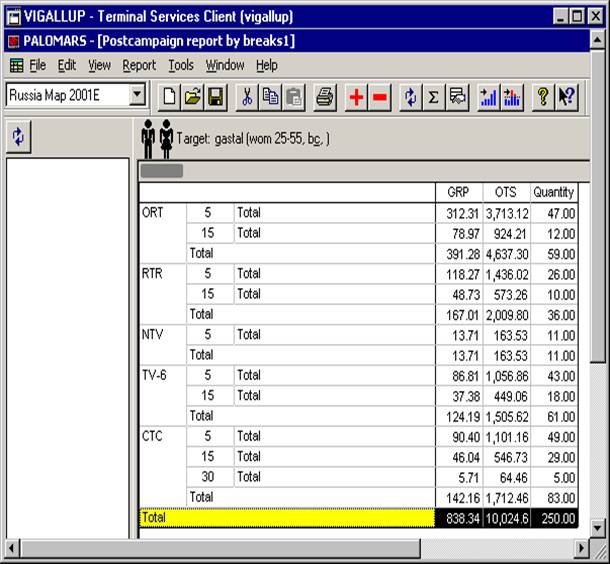This screenshot has height=564, width=610.
Task: Click the Copy toolbar icon
Action: pos(270,96)
